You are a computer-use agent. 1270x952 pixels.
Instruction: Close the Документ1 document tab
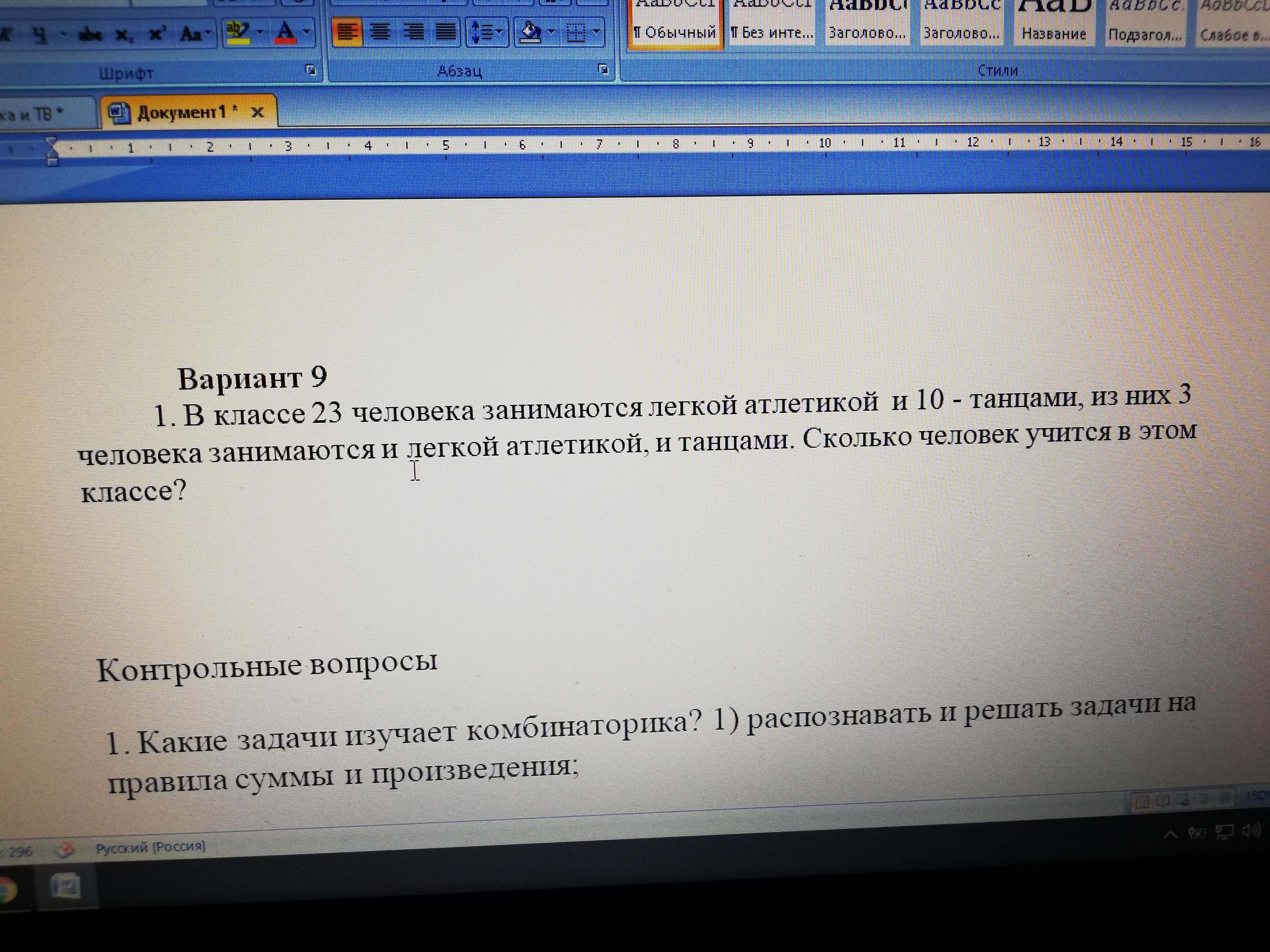coord(258,112)
